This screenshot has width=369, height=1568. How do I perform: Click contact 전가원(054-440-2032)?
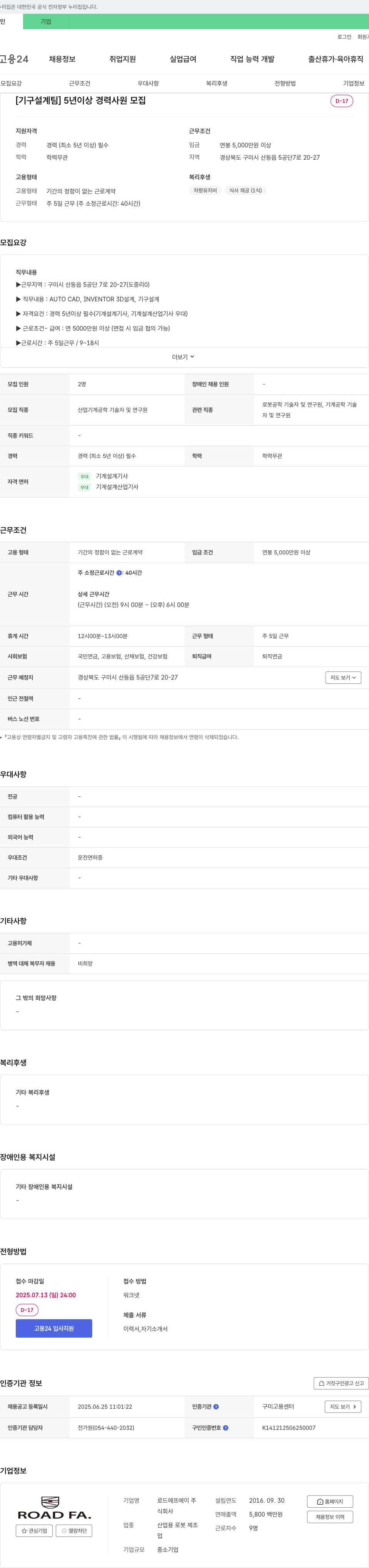pyautogui.click(x=106, y=1427)
